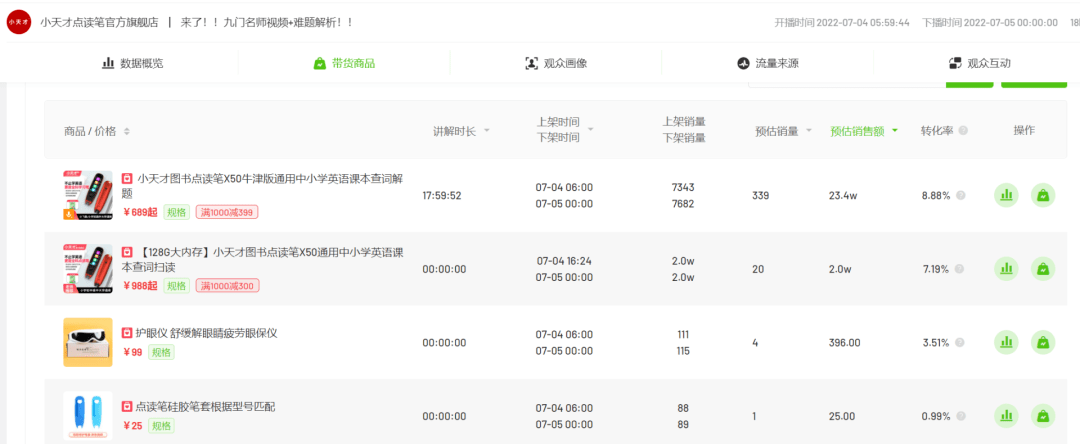
Task: Open the 观众画像 tab
Action: point(555,63)
